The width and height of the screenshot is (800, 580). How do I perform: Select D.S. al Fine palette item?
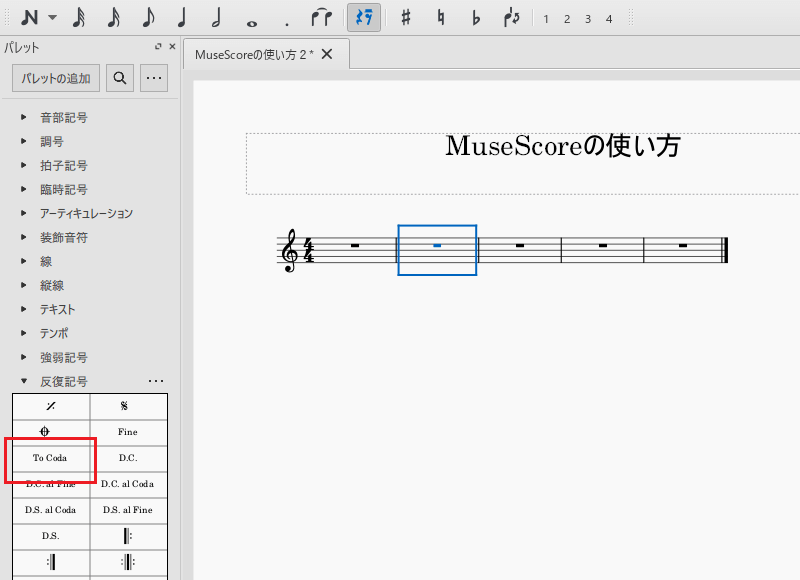tap(129, 510)
